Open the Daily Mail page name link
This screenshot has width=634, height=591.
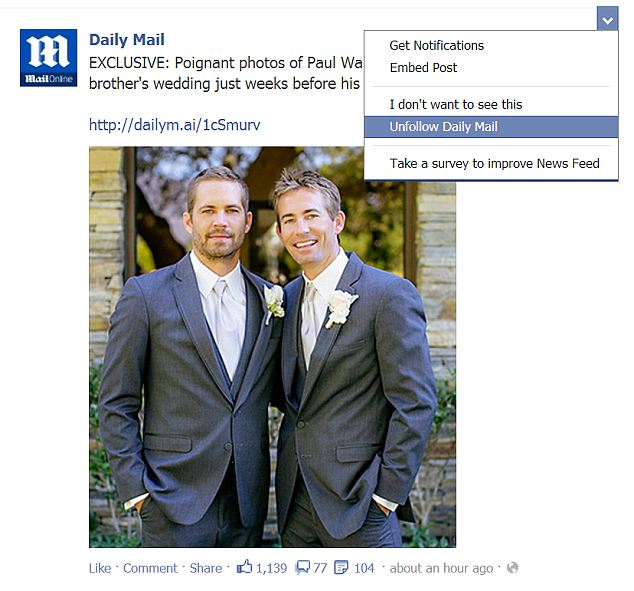pos(127,40)
